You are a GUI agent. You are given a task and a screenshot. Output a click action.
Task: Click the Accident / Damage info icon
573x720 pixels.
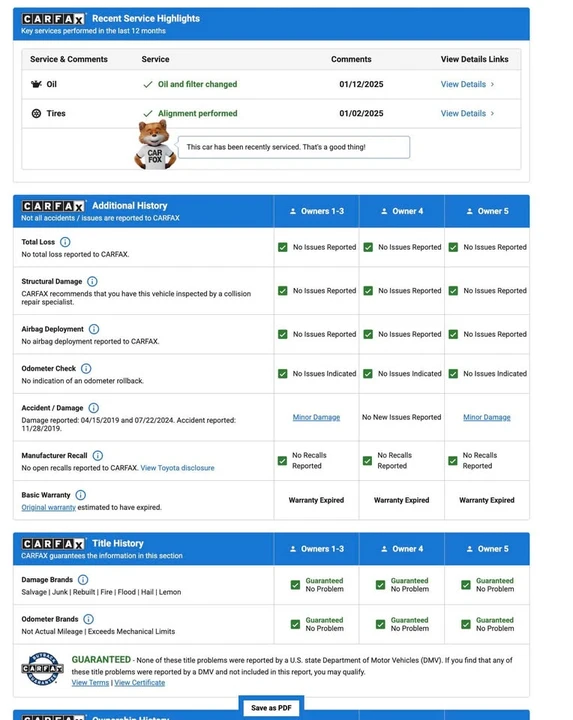[x=93, y=408]
